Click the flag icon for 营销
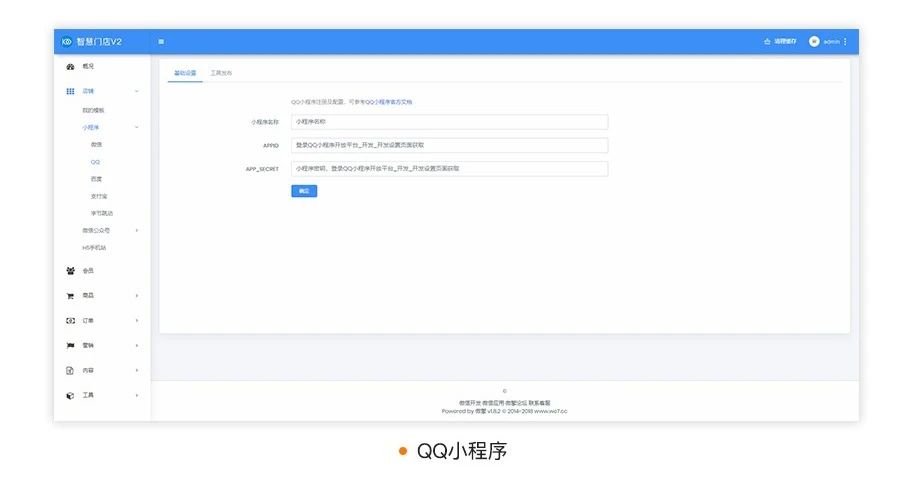 pos(70,345)
